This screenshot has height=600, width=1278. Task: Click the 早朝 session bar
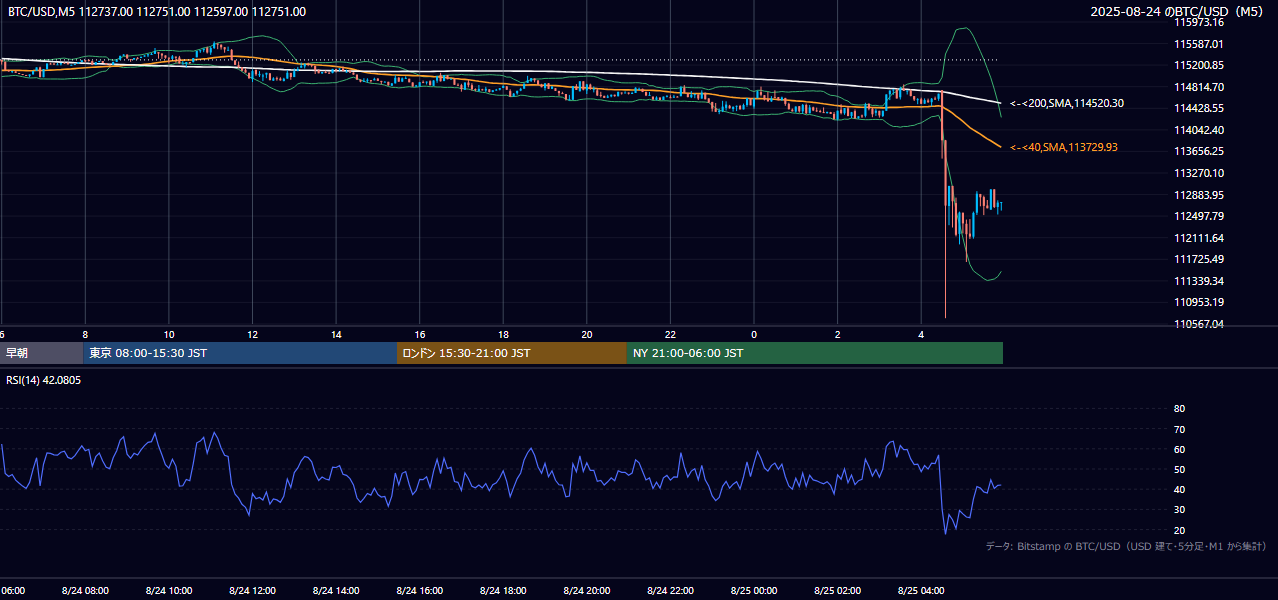click(41, 353)
